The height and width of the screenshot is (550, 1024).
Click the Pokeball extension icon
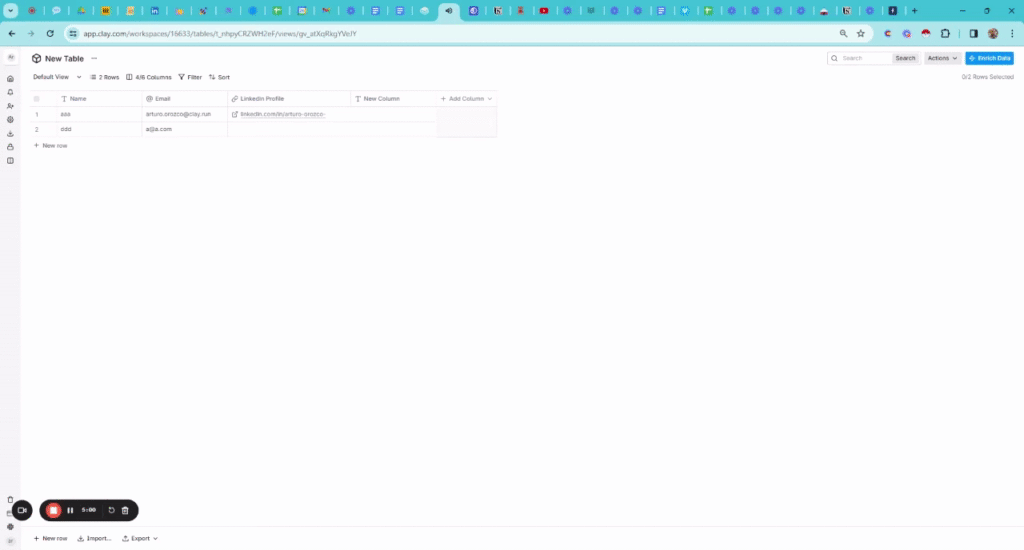coord(925,33)
